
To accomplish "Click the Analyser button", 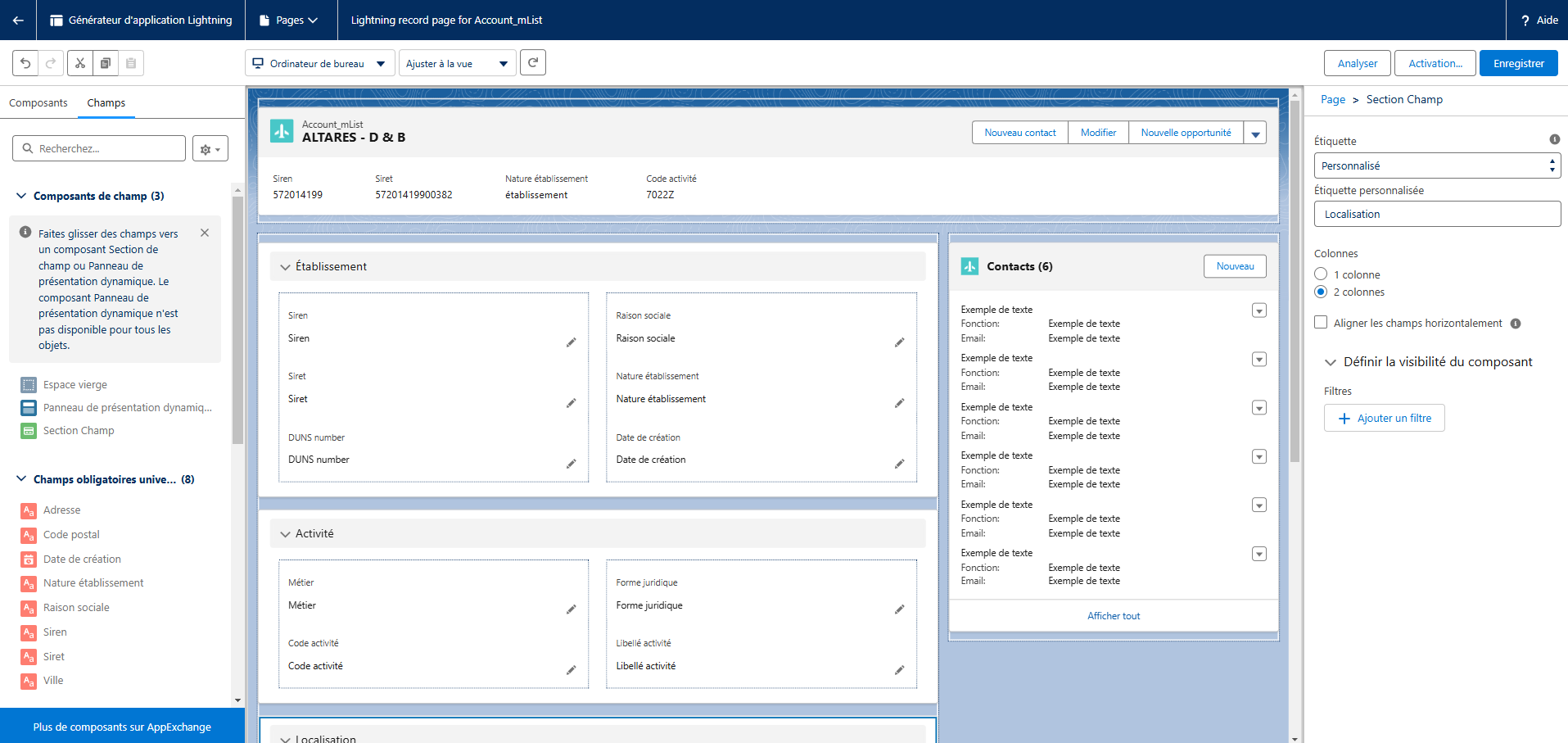I will pyautogui.click(x=1358, y=63).
